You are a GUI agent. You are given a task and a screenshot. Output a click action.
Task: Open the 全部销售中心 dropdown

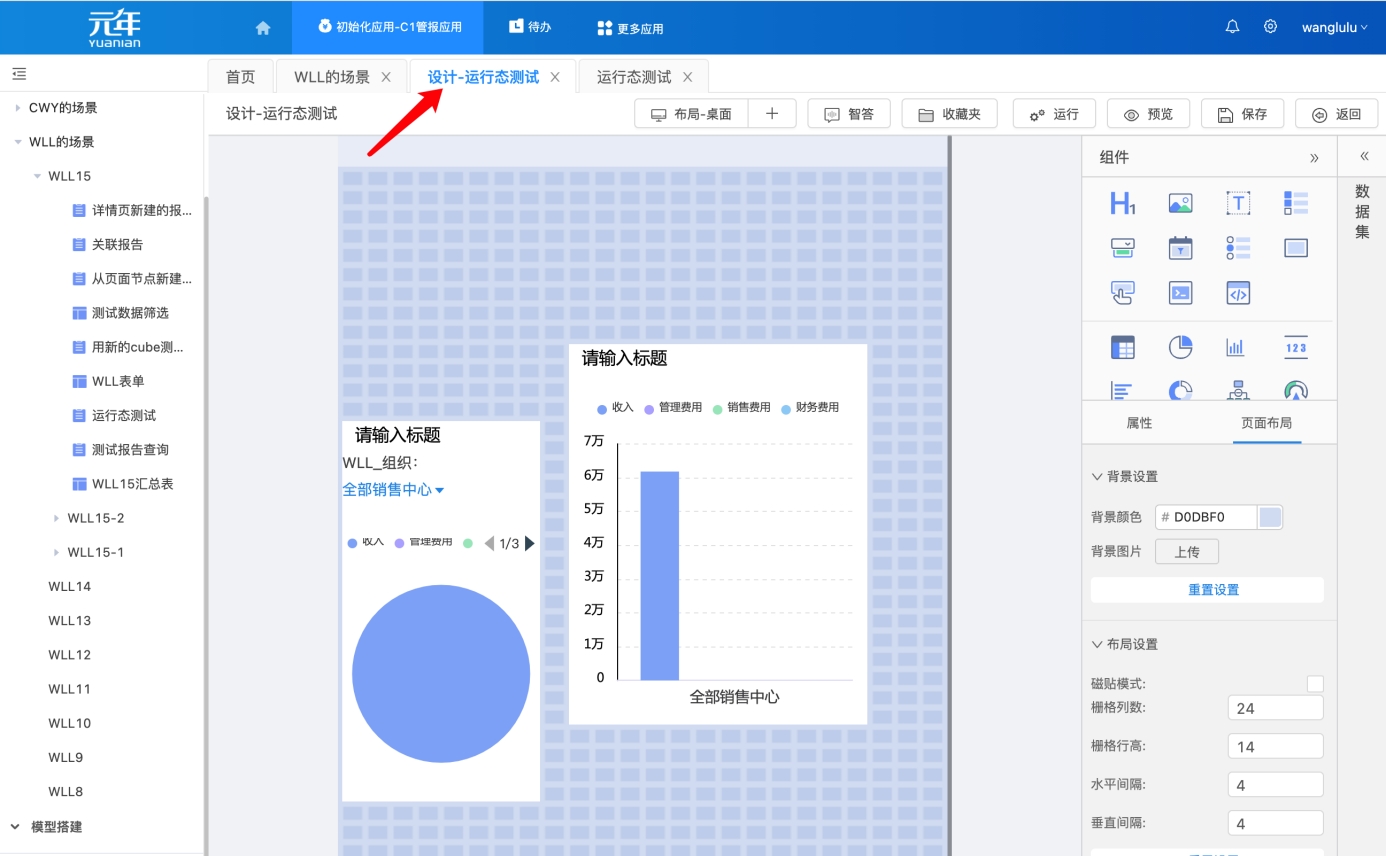pos(393,489)
